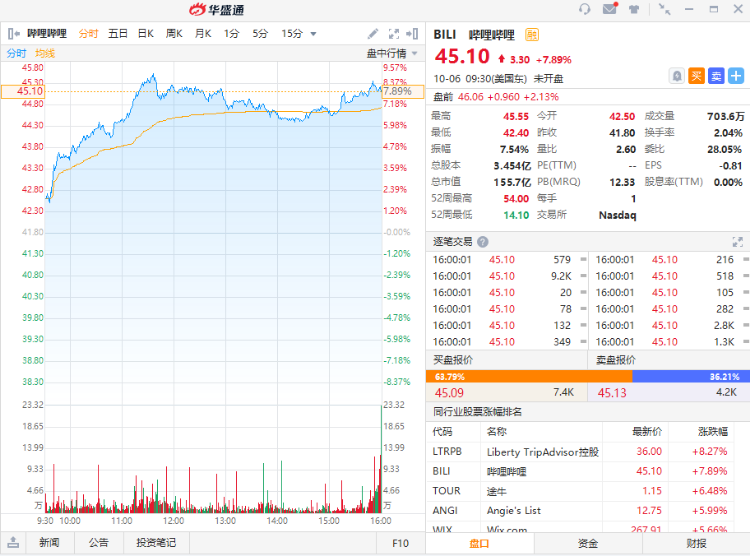Click the 名称 column header
Image resolution: width=750 pixels, height=556 pixels.
[x=497, y=432]
